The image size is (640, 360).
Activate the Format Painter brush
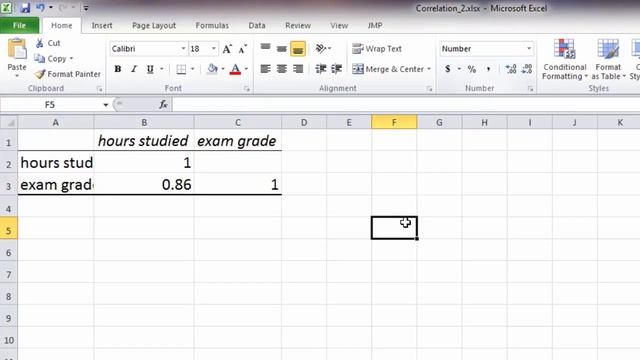tap(40, 74)
